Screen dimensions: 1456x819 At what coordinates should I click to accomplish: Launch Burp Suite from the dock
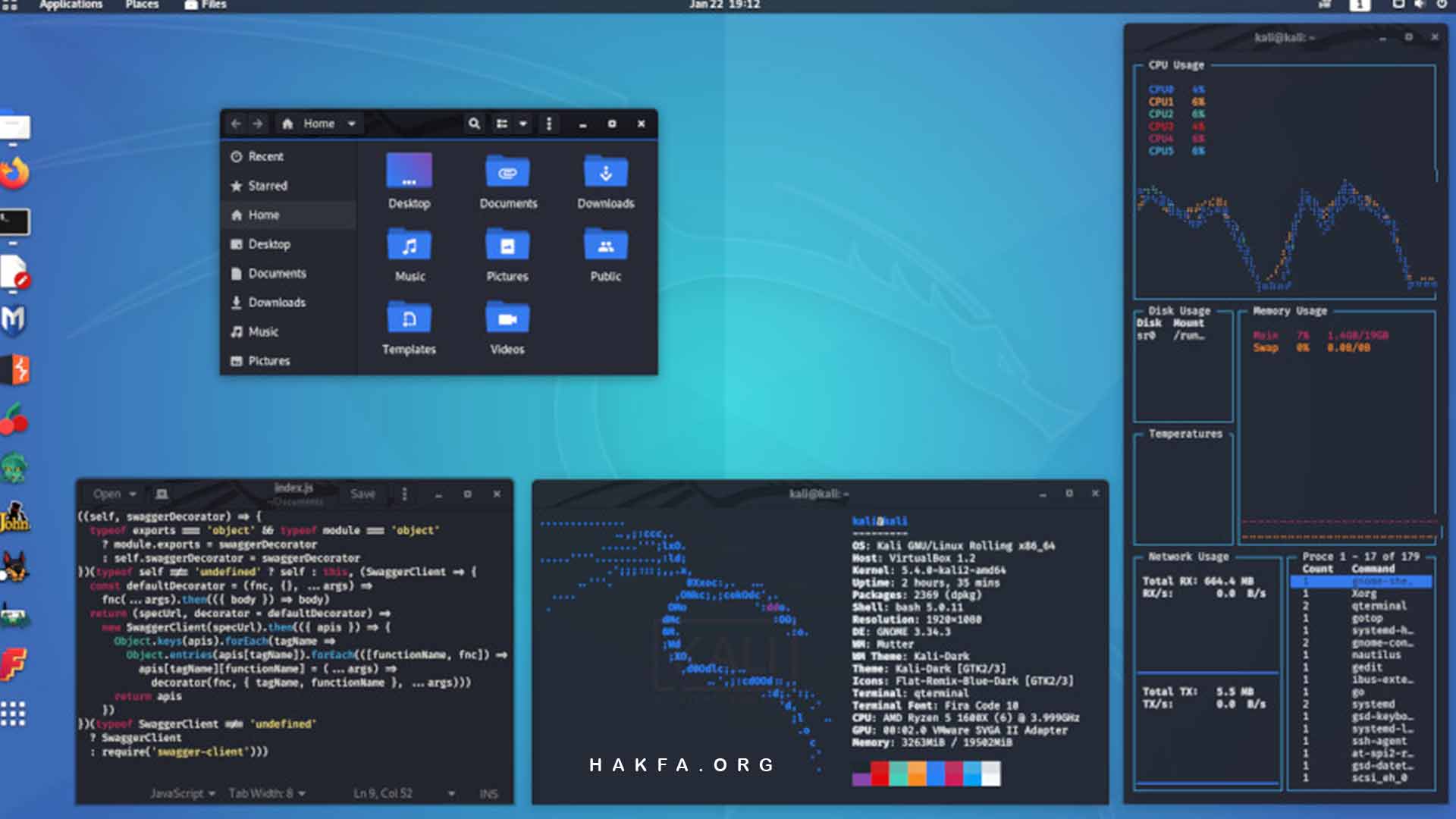[x=15, y=370]
